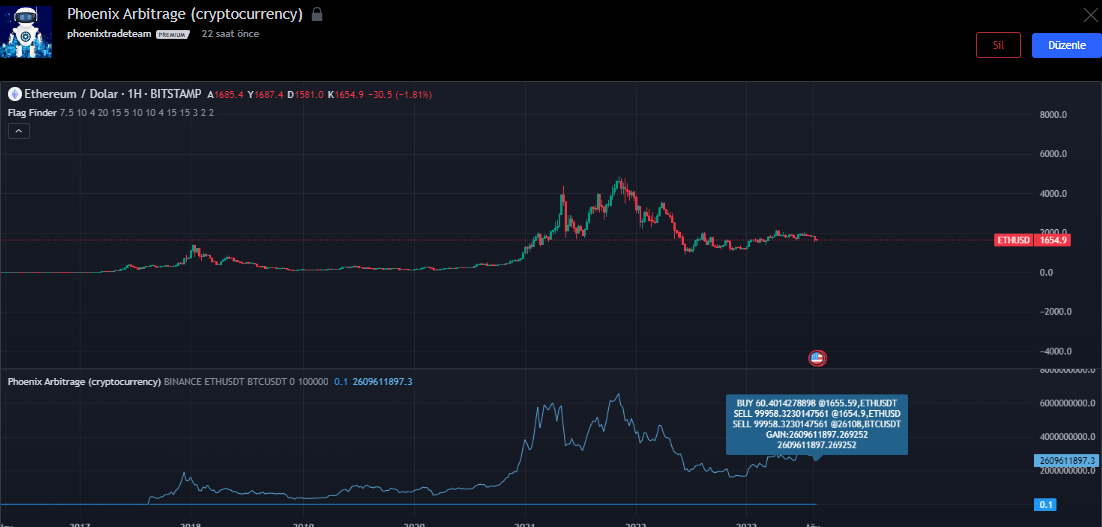Click the PREMIUM badge next to author

pos(172,34)
